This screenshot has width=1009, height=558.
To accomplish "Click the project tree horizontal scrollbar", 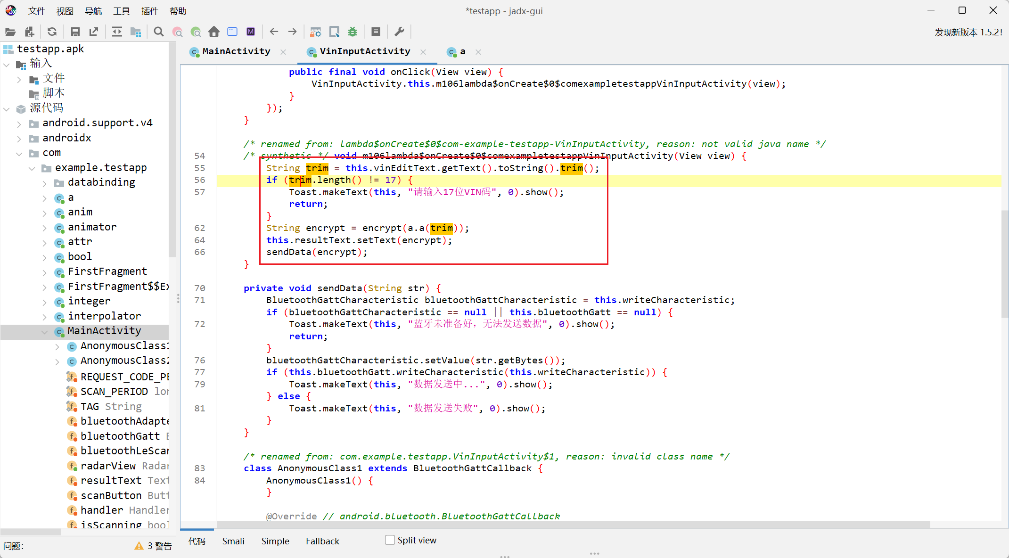I will (x=31, y=532).
